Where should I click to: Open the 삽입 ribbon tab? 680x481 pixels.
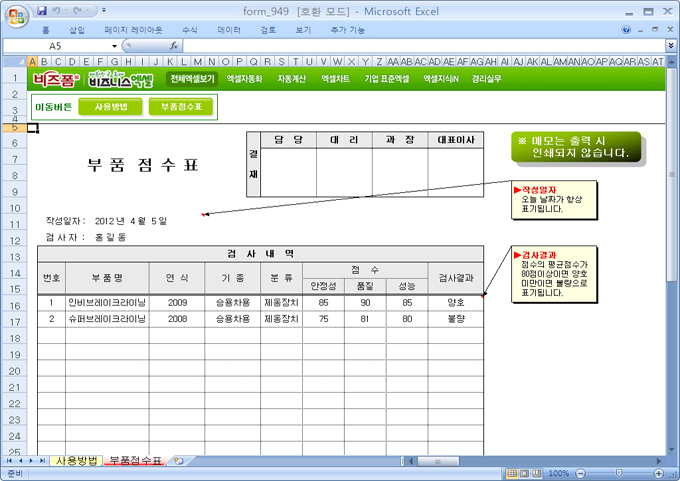point(77,30)
